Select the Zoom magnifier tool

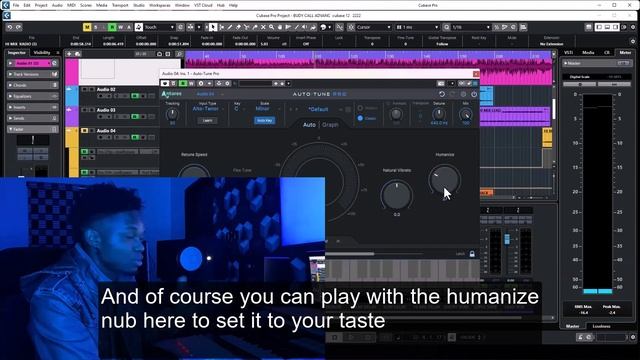point(271,27)
